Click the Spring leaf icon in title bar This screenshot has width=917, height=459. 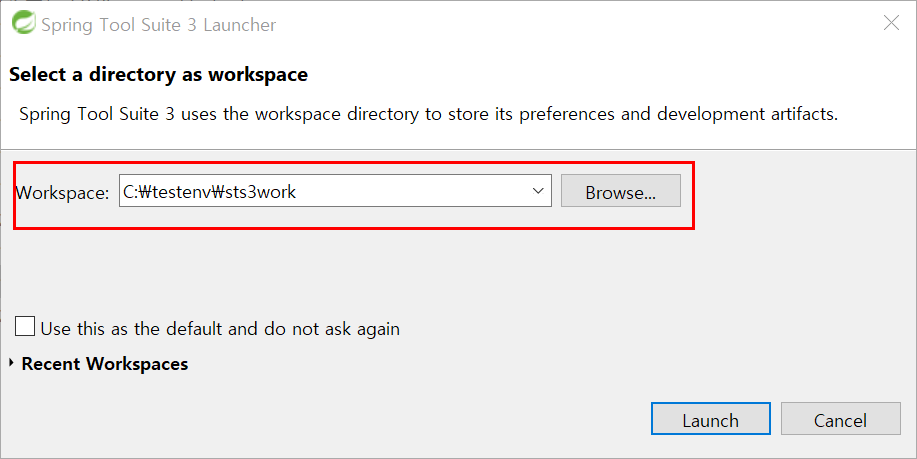23,23
